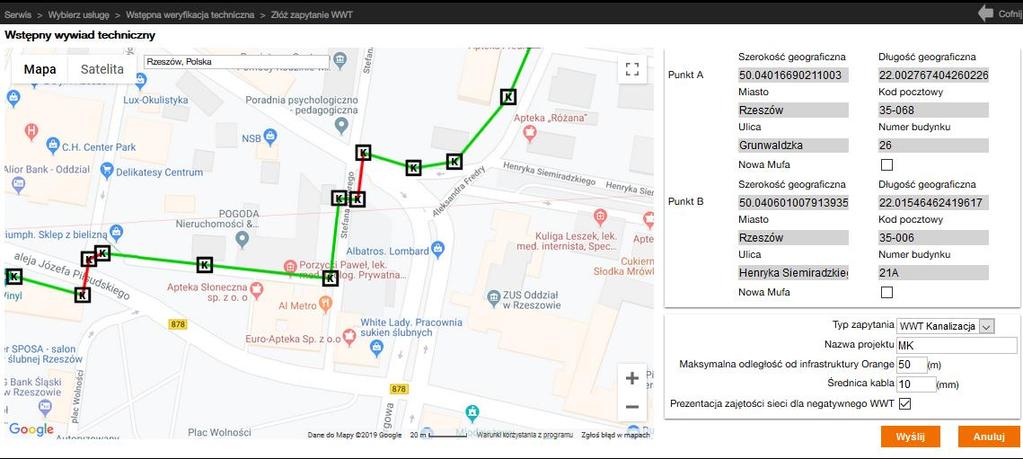Click the Albatros Lombard shop pin

[438, 248]
